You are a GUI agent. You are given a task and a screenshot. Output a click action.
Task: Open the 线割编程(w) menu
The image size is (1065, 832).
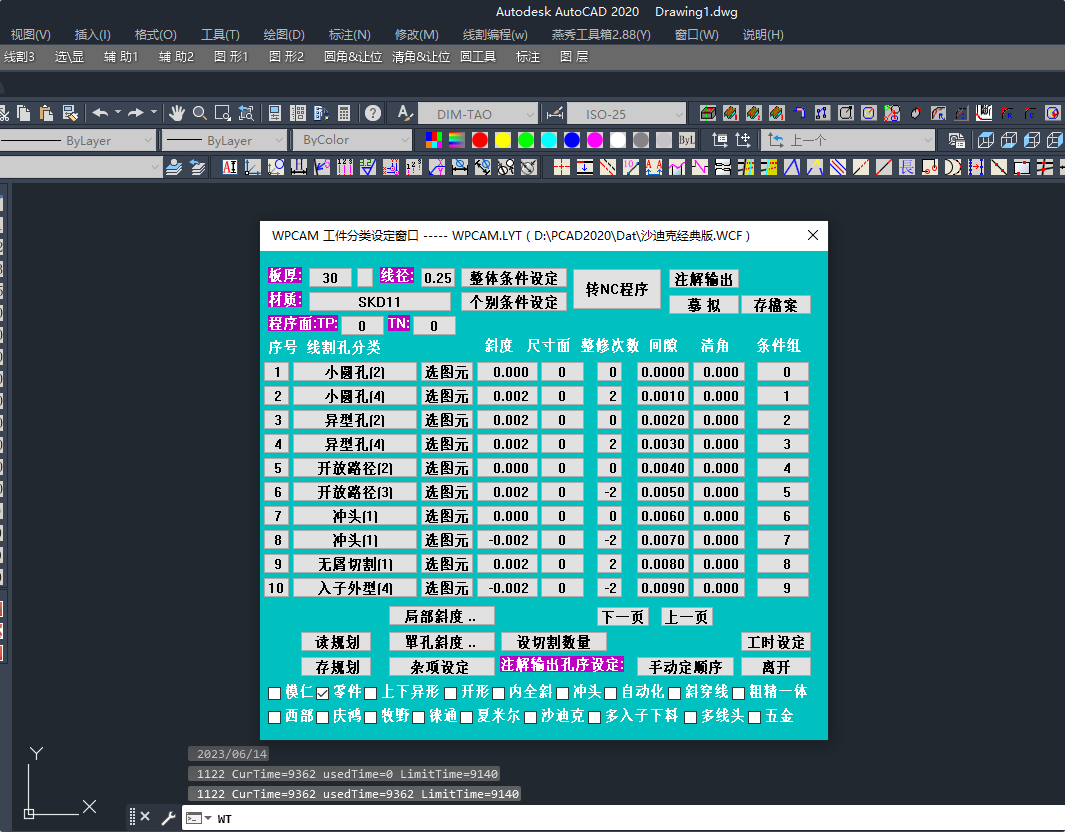coord(495,35)
